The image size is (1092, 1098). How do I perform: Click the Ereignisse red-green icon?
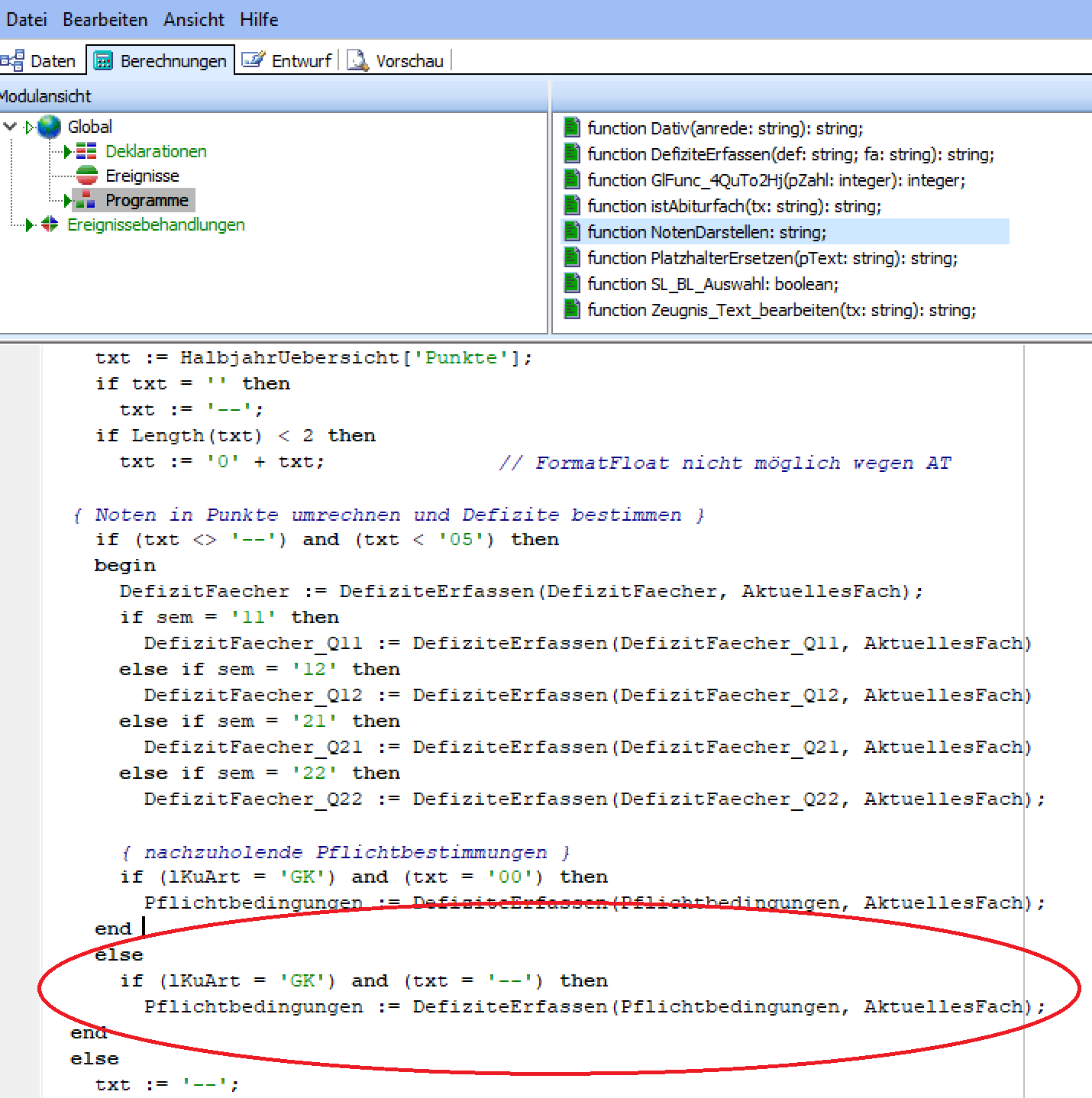86,176
